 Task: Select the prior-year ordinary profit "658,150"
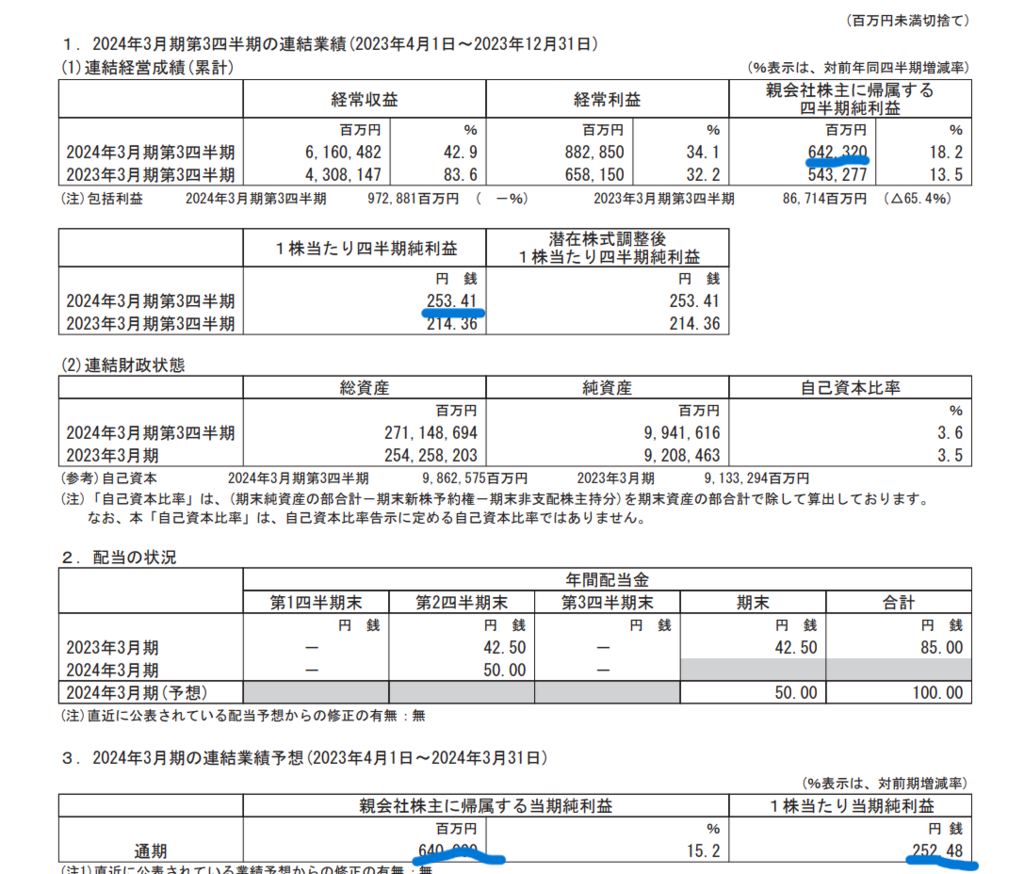(x=594, y=175)
